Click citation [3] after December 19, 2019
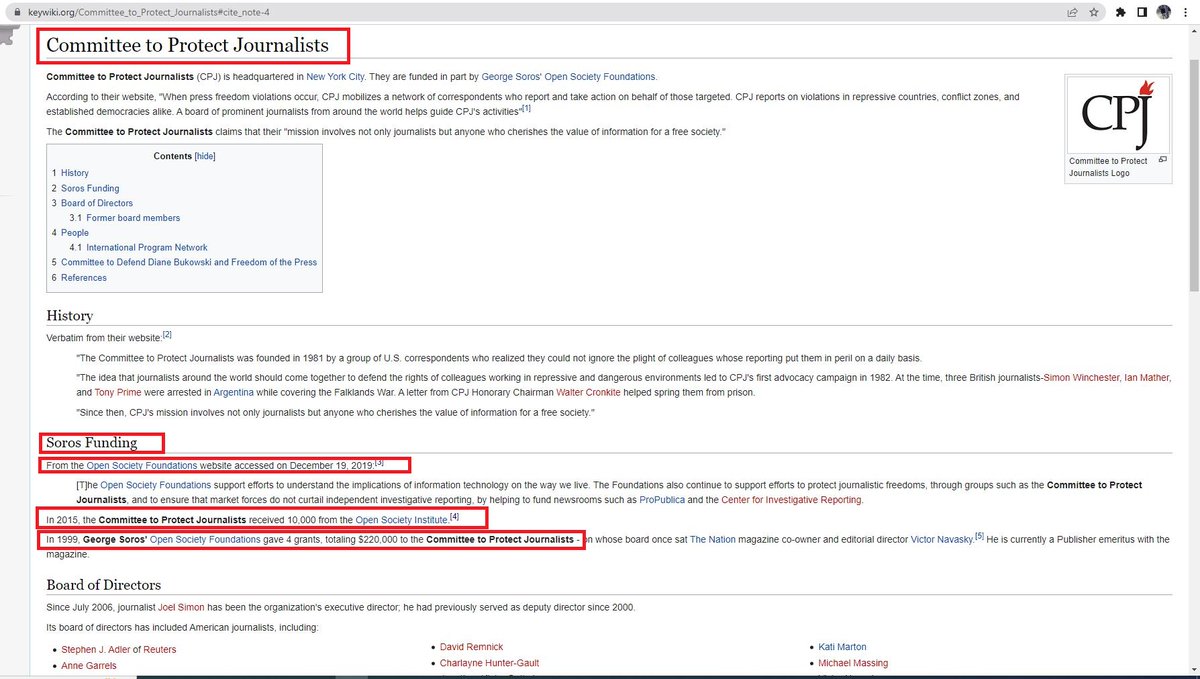Screen dimensions: 1200x679 pyautogui.click(x=379, y=464)
